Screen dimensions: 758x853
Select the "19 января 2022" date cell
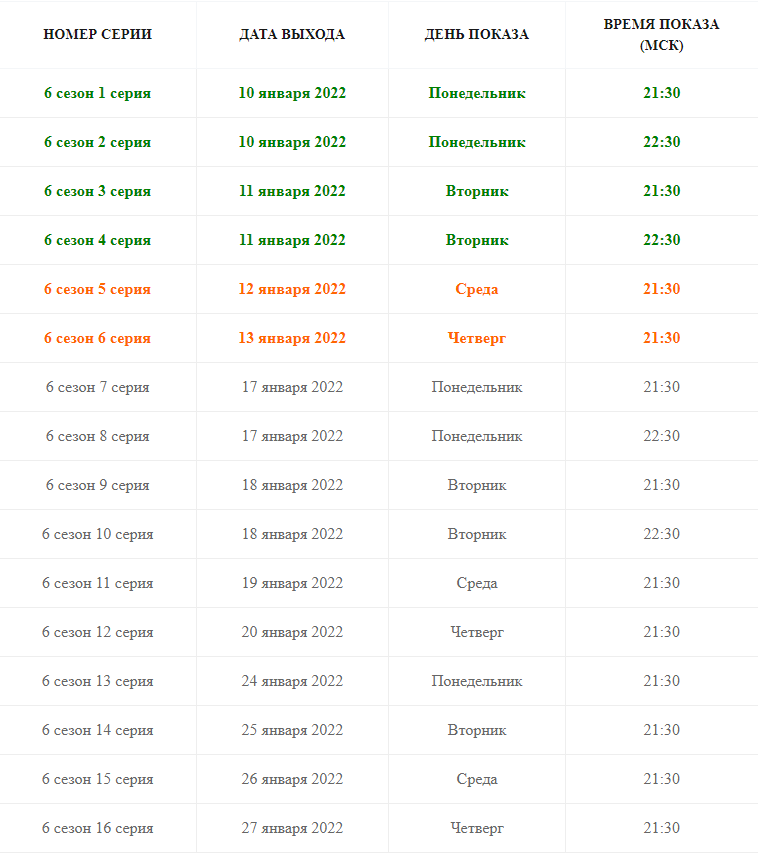(x=292, y=583)
